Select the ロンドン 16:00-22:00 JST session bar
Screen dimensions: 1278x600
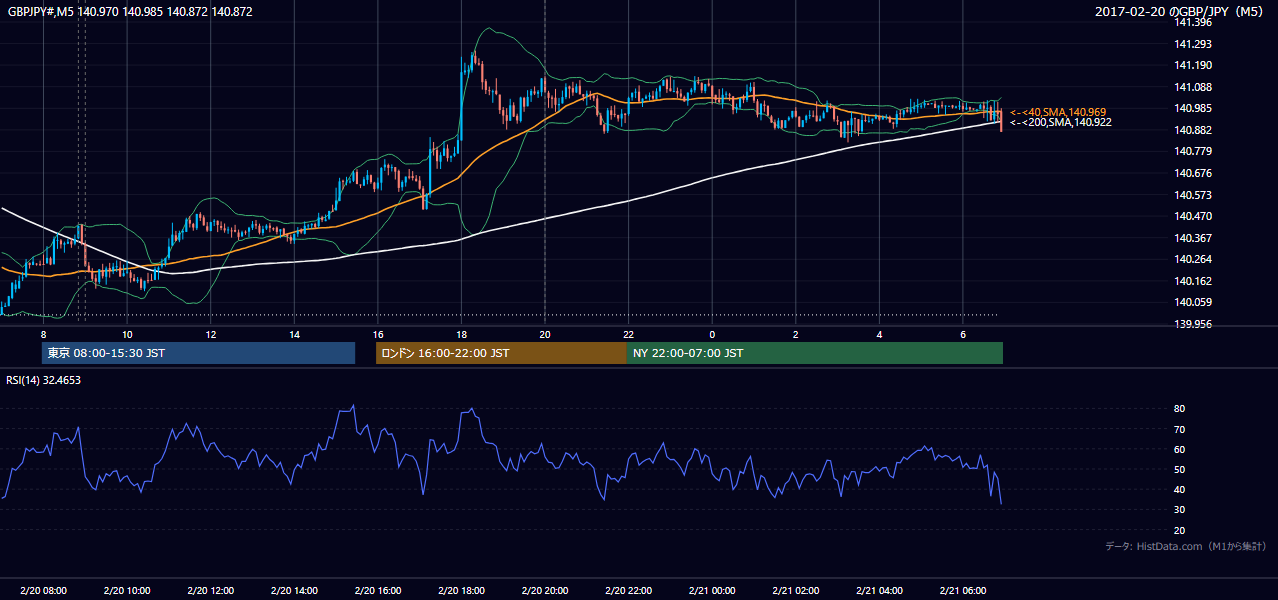501,353
